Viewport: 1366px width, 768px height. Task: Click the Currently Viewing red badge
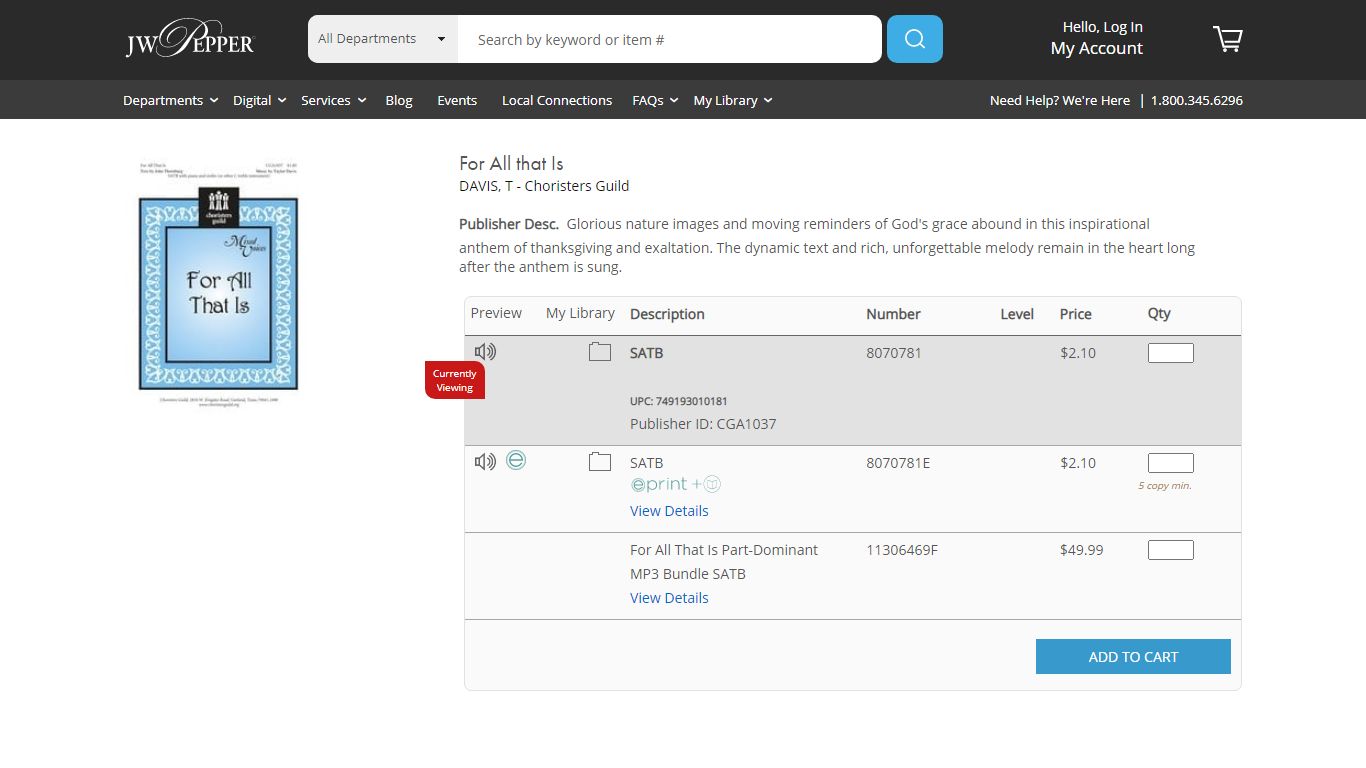(x=455, y=380)
